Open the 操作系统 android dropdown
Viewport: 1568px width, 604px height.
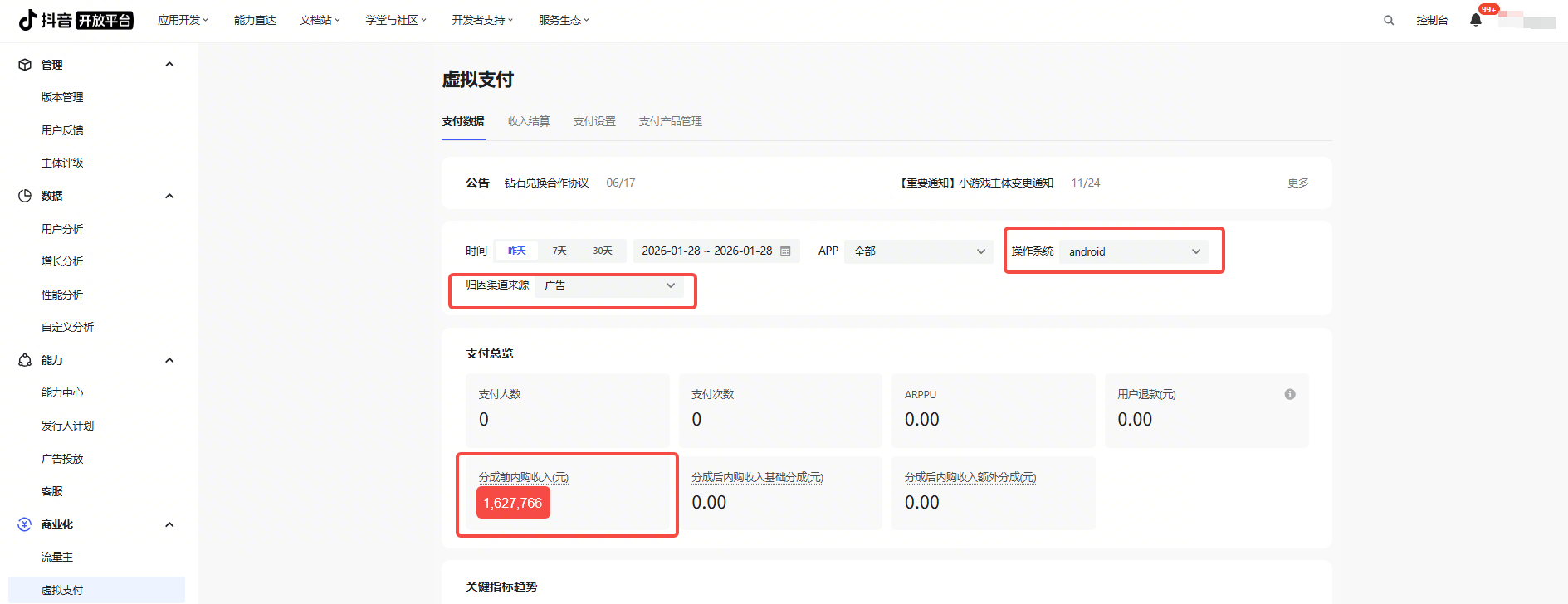tap(1133, 251)
